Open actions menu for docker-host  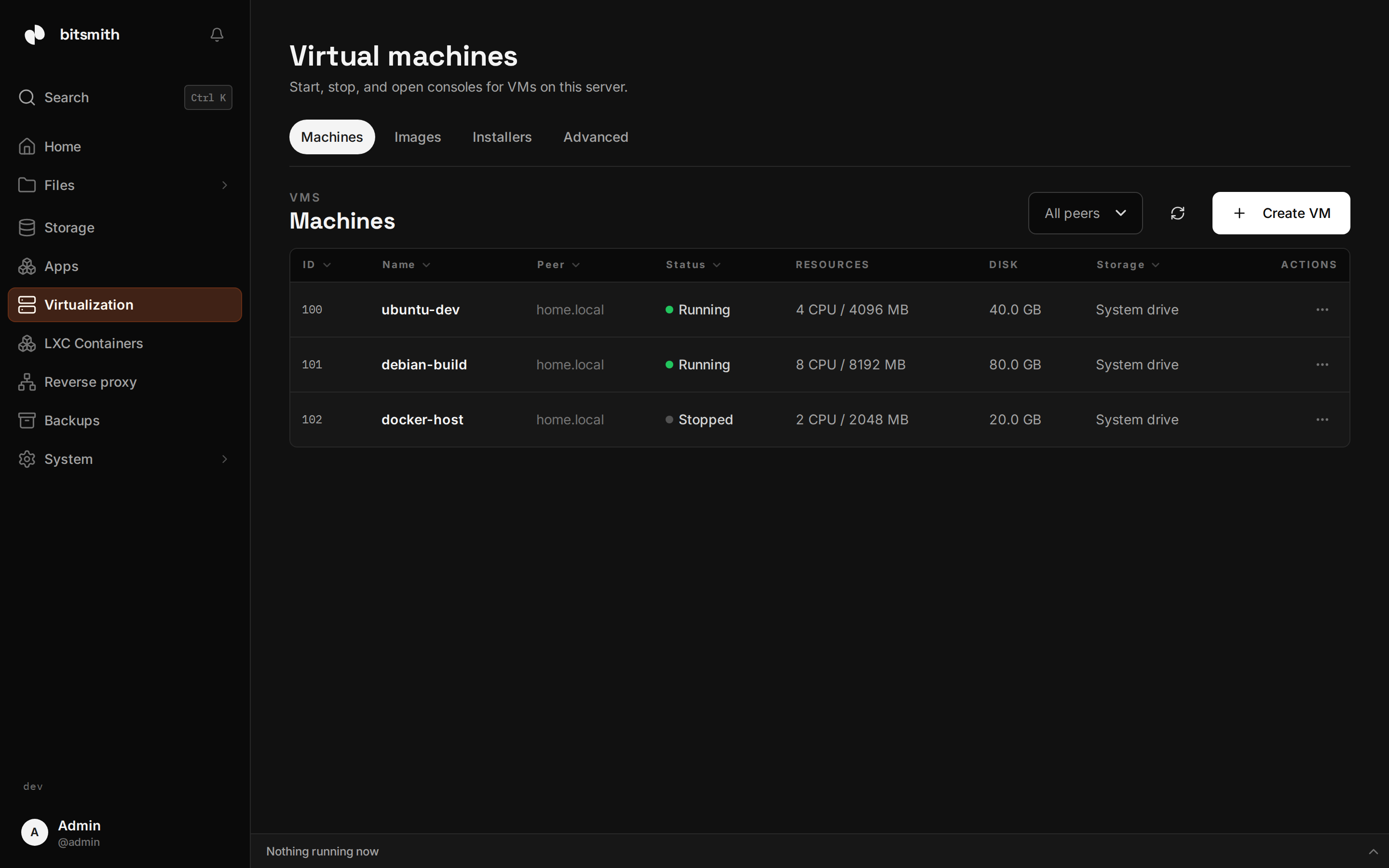[x=1322, y=420]
